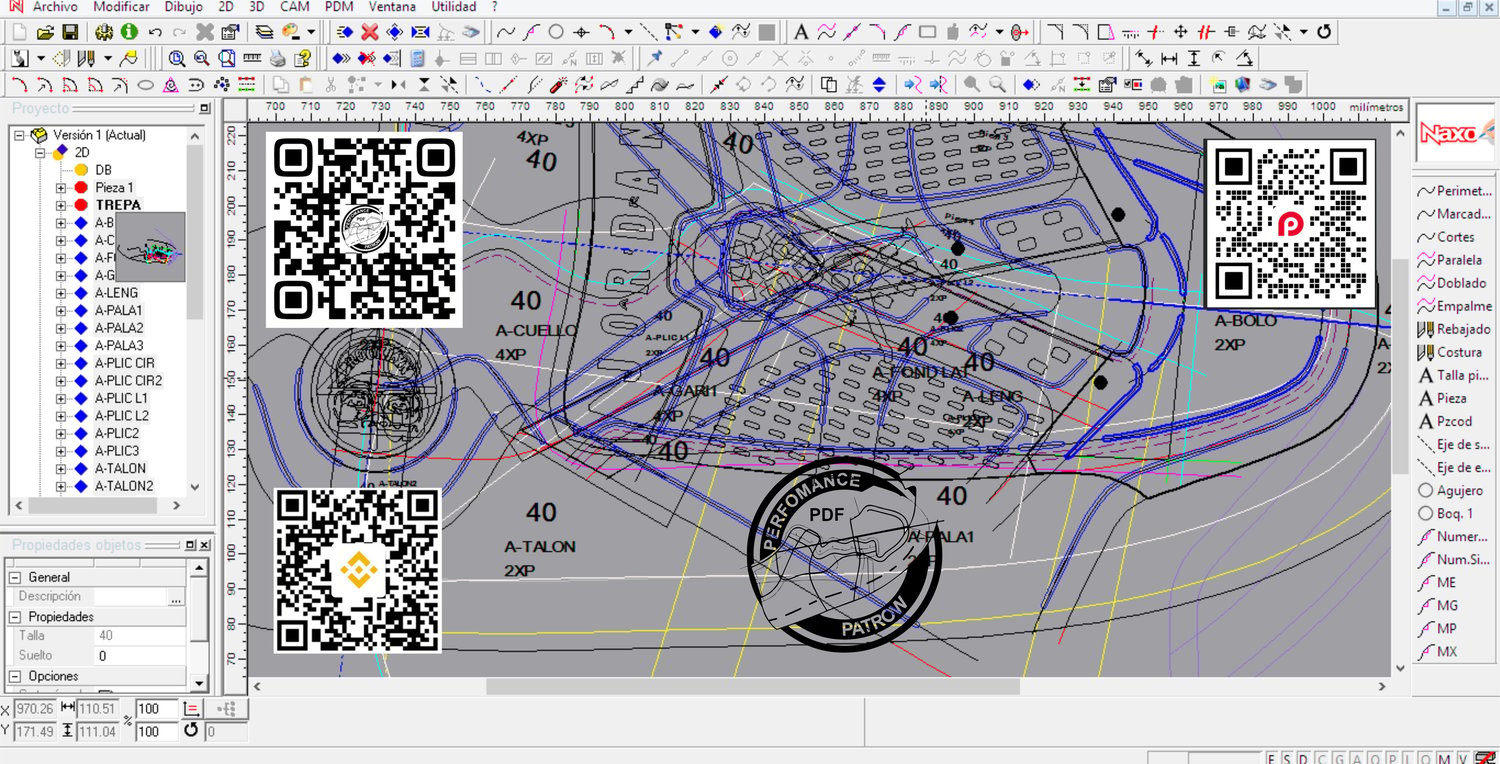The width and height of the screenshot is (1500, 764).
Task: Collapse the 2D tree node
Action: coord(40,152)
